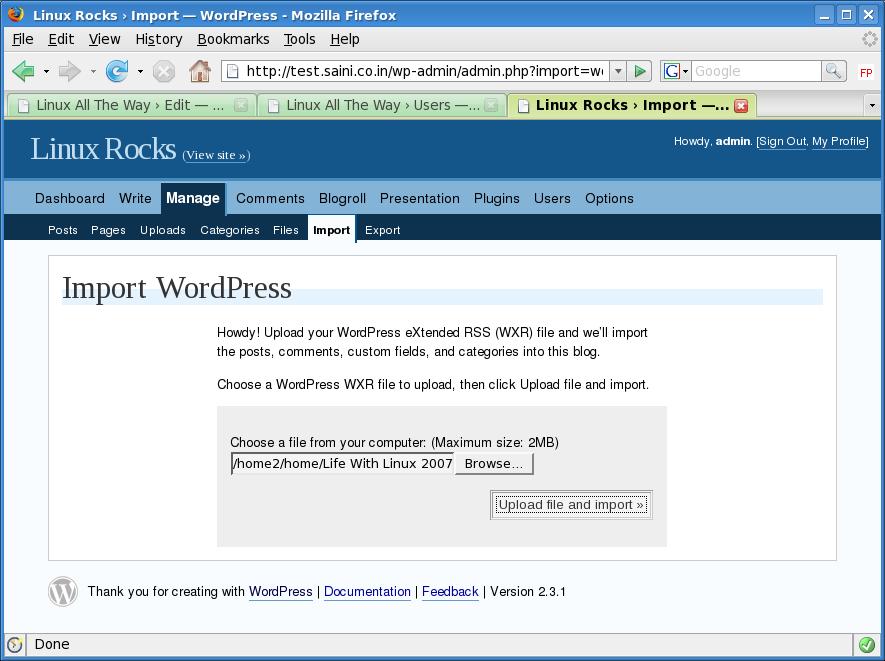Switch to the Linux All The Way Users tab
Image resolution: width=885 pixels, height=661 pixels.
(381, 106)
